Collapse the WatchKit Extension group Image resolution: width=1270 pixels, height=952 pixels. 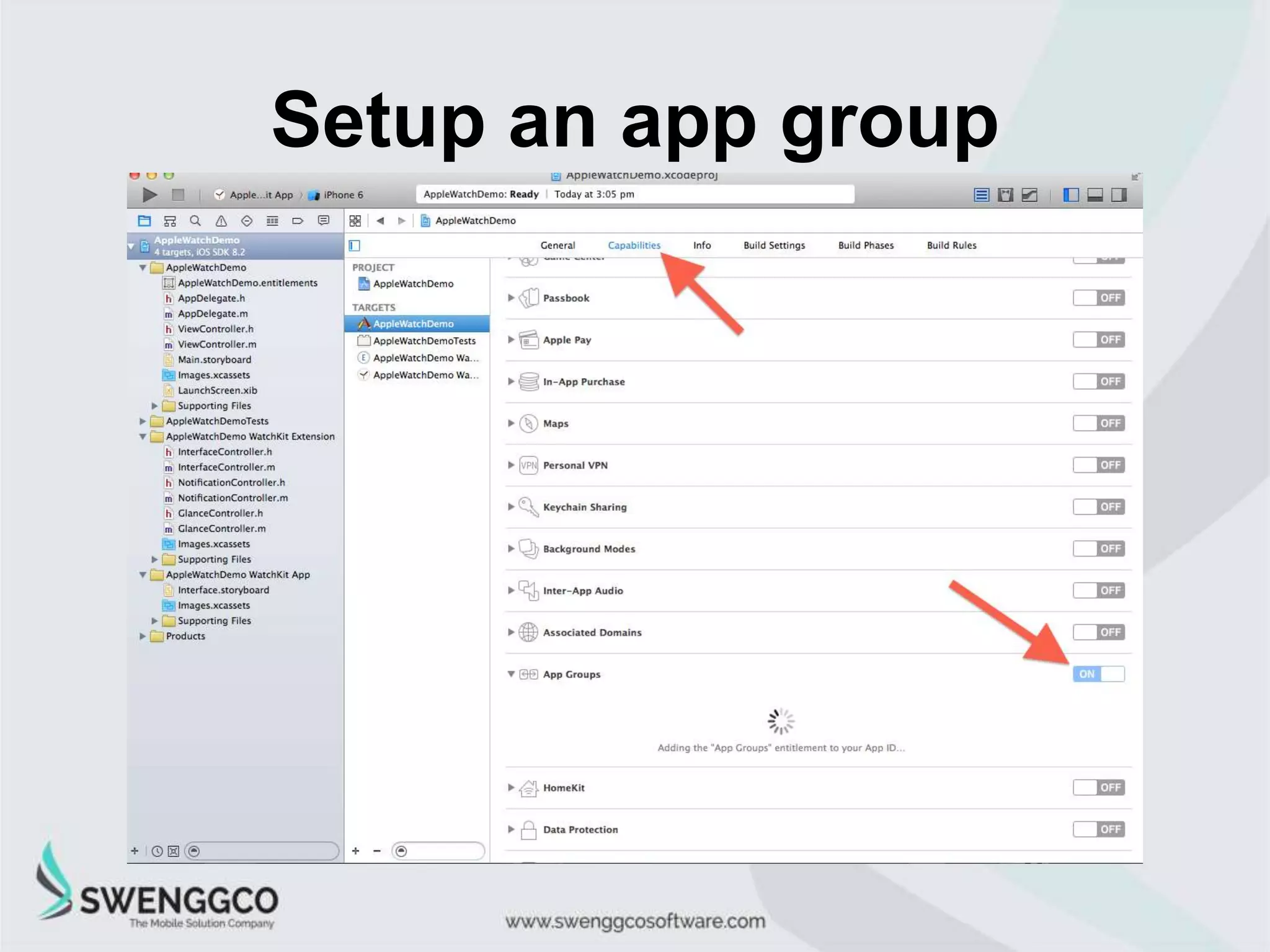143,437
